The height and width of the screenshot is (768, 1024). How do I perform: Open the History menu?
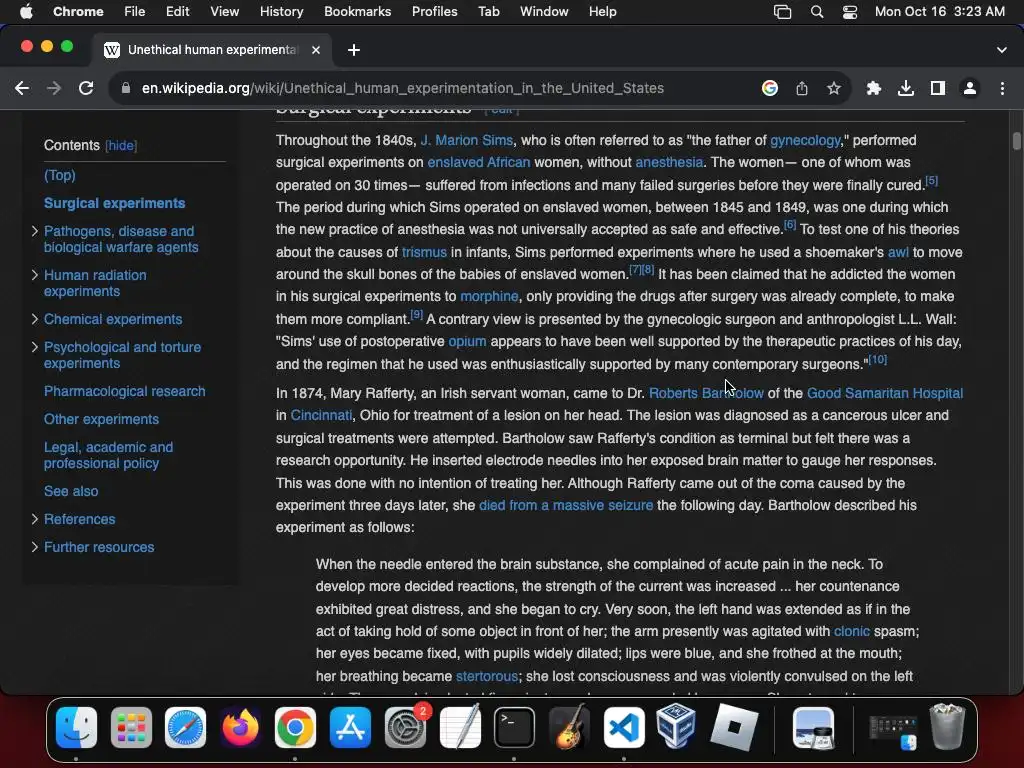[x=281, y=12]
